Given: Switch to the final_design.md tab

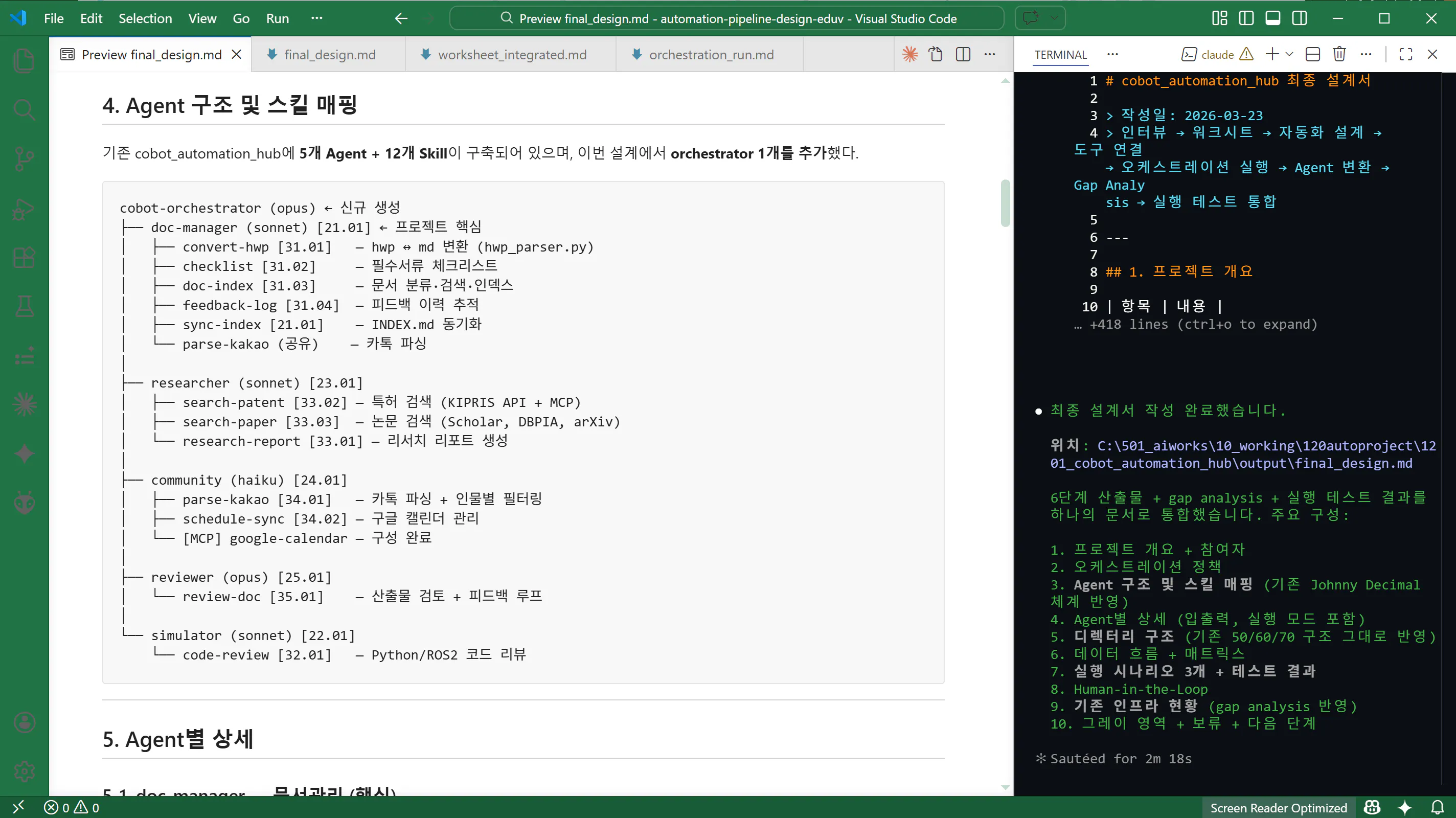Looking at the screenshot, I should pyautogui.click(x=329, y=54).
